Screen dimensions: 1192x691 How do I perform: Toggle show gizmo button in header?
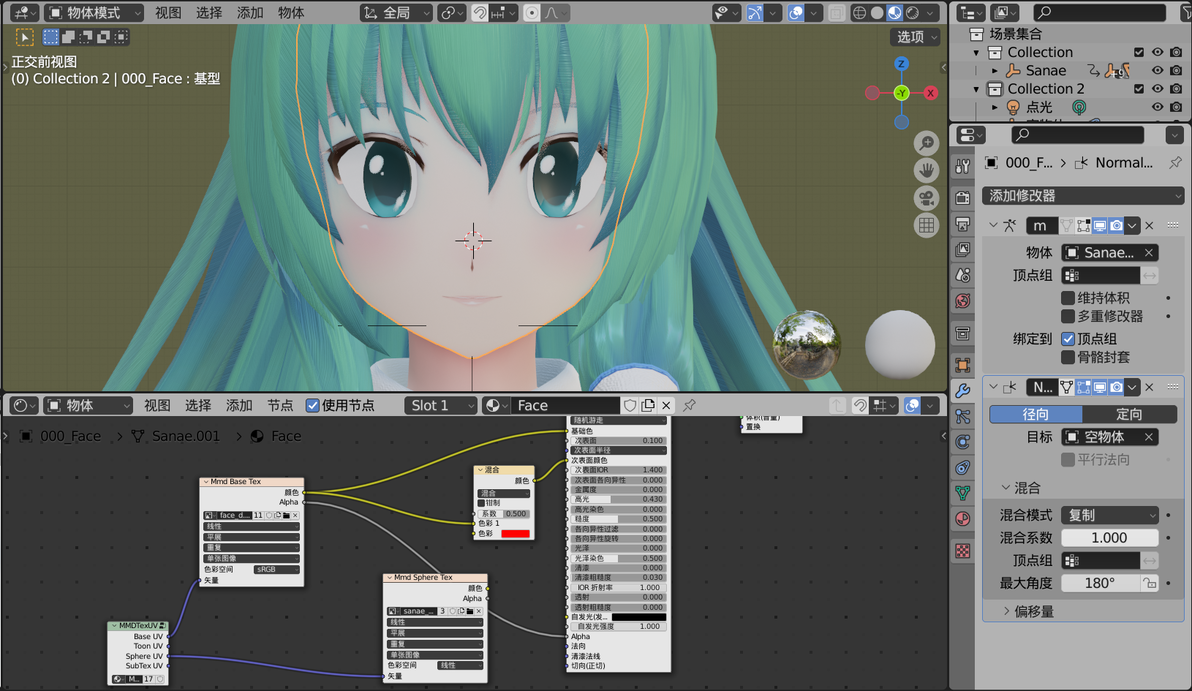pos(754,13)
